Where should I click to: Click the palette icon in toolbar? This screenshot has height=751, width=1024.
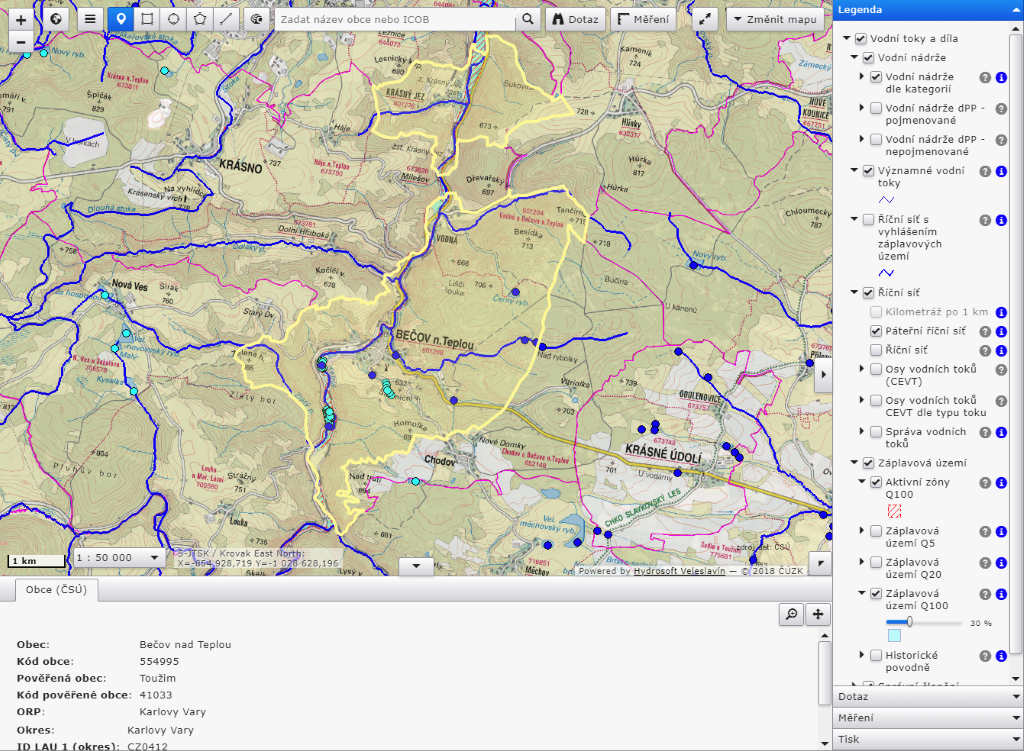[x=257, y=20]
